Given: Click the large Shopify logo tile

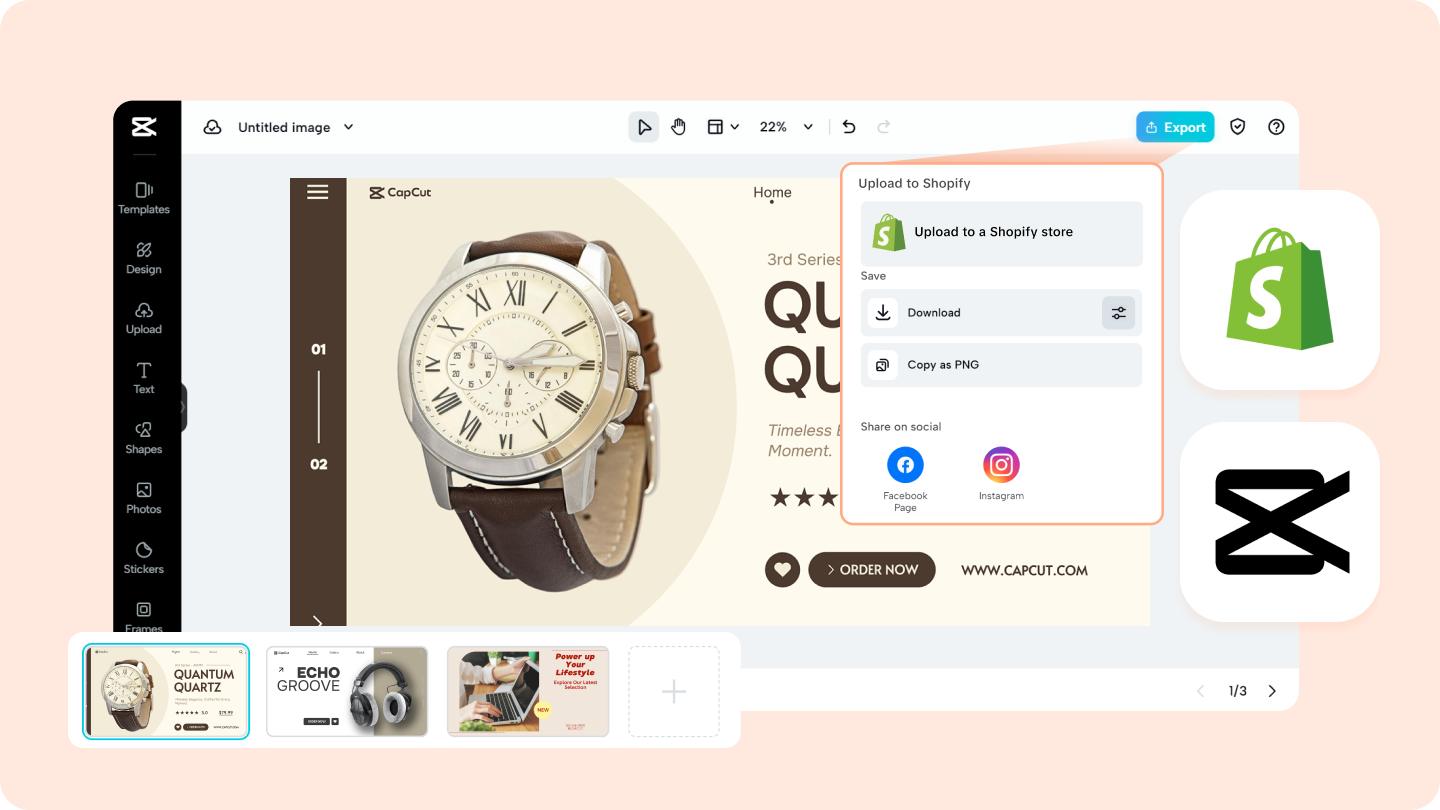Looking at the screenshot, I should (x=1280, y=290).
